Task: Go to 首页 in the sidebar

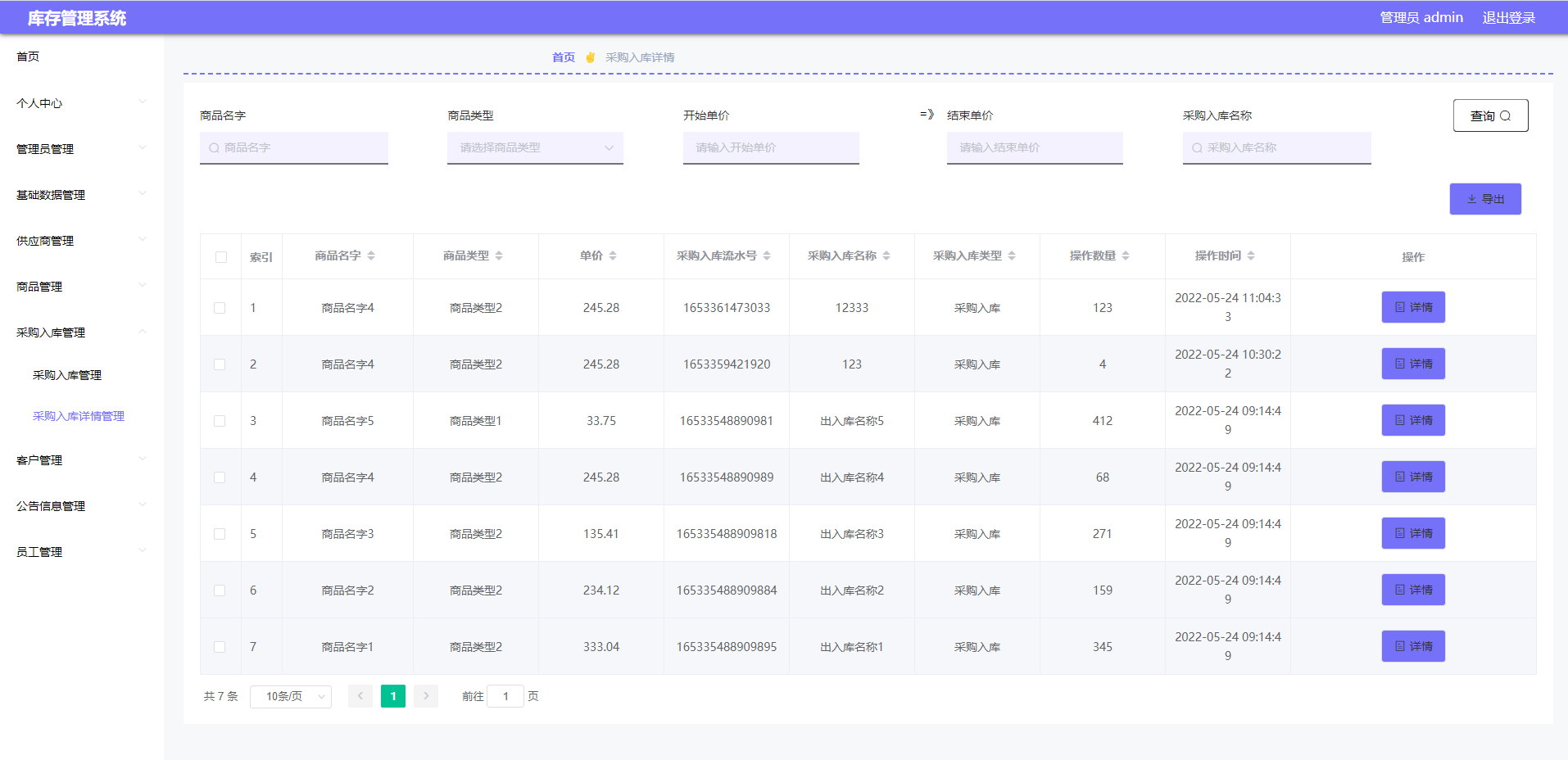Action: point(28,57)
